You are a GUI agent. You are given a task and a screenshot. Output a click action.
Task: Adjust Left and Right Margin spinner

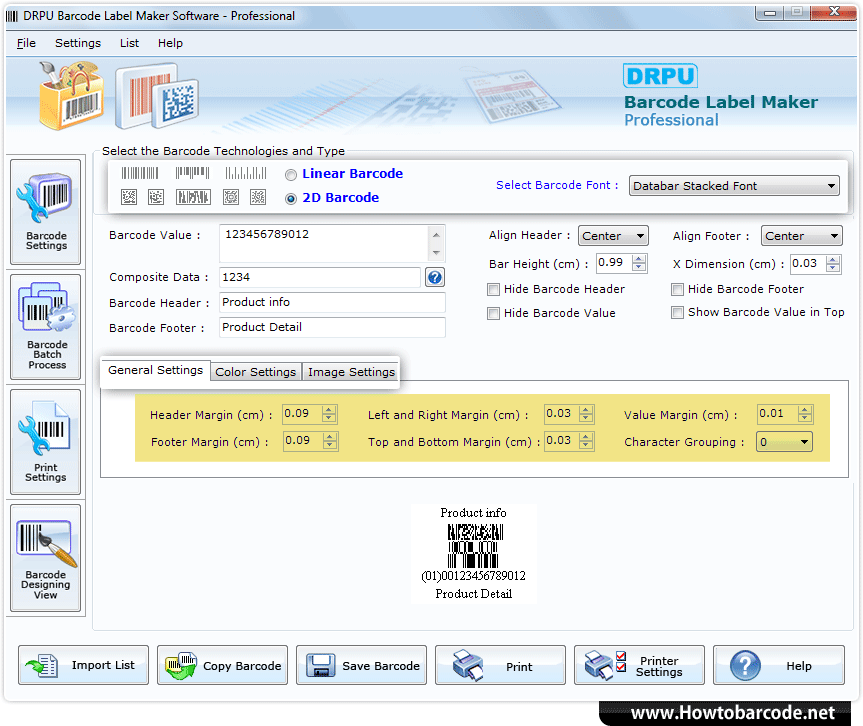(586, 414)
